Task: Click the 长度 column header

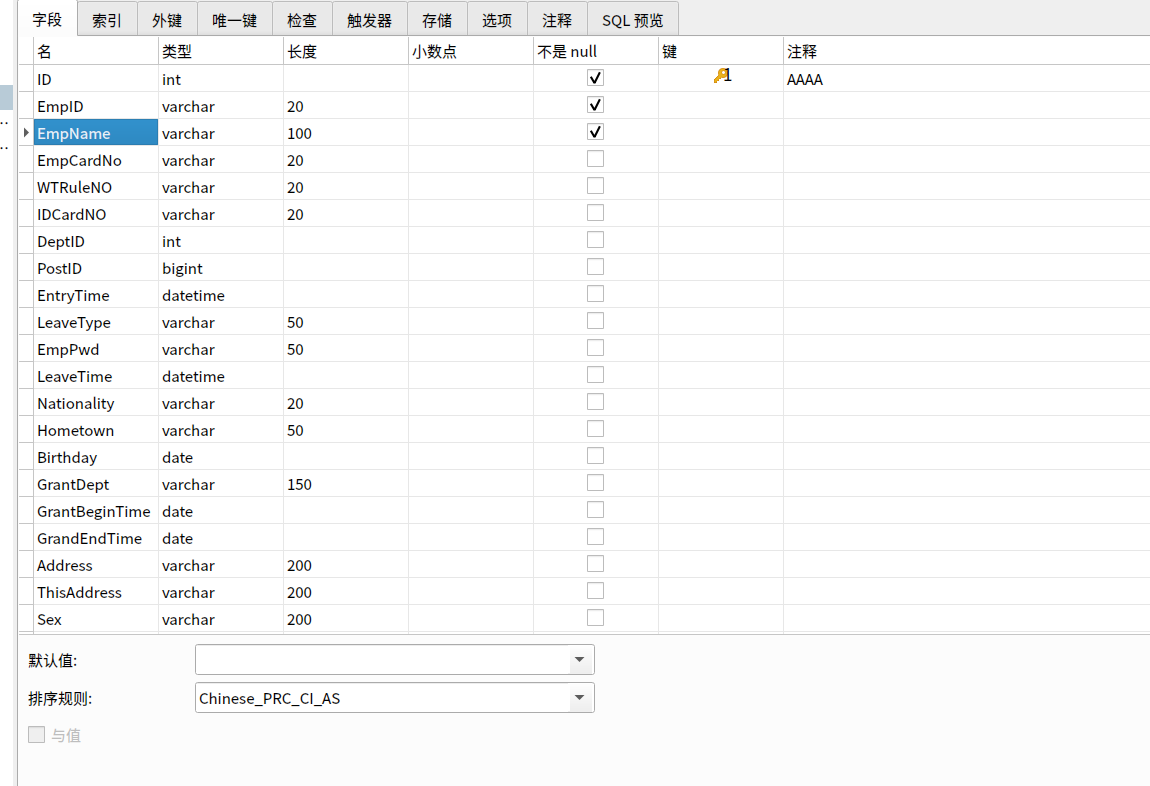Action: click(345, 51)
